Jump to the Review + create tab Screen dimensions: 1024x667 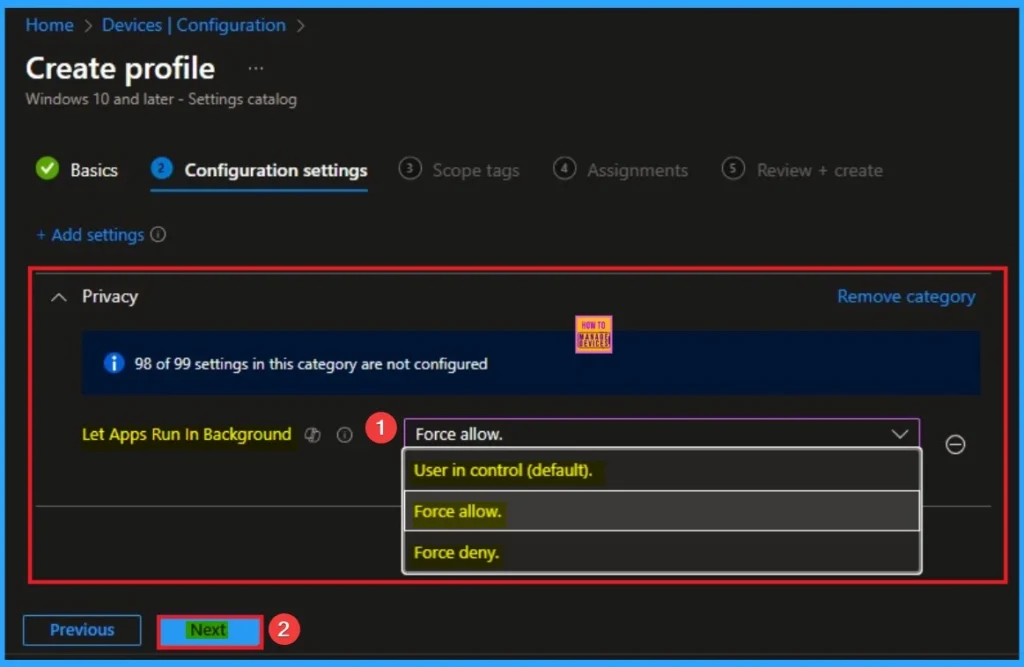point(819,170)
